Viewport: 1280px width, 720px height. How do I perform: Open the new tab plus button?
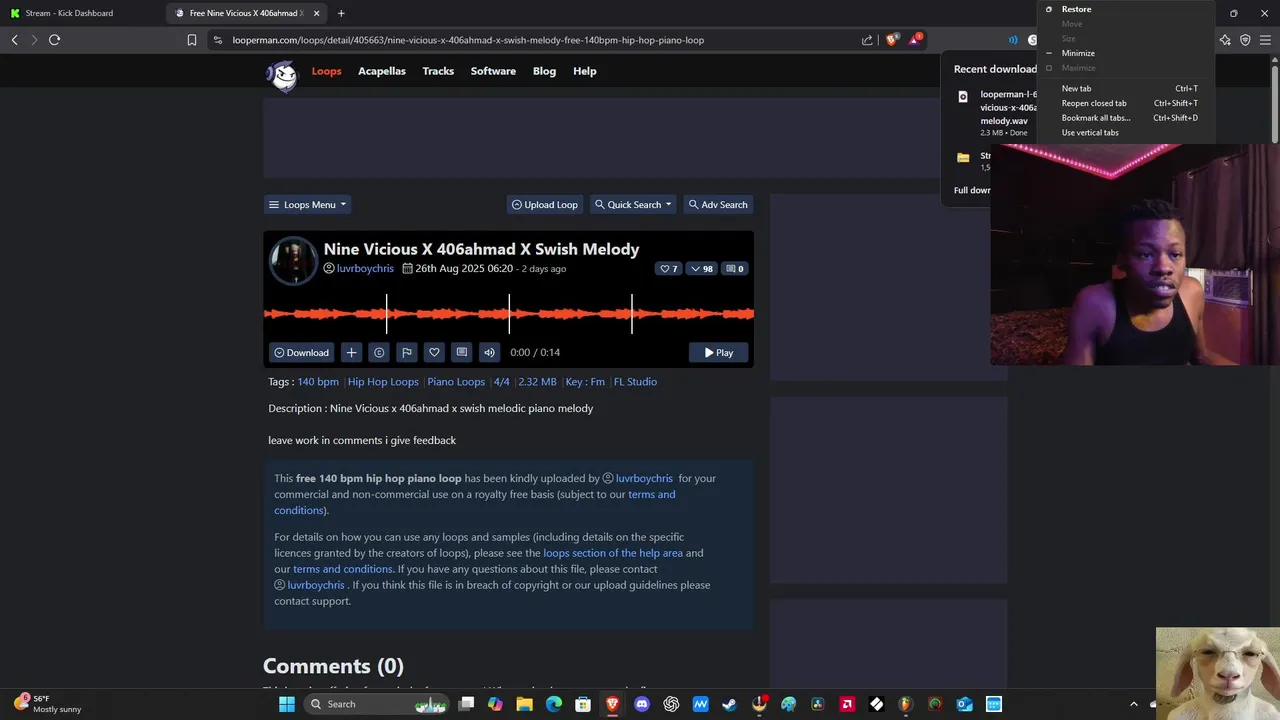(341, 13)
